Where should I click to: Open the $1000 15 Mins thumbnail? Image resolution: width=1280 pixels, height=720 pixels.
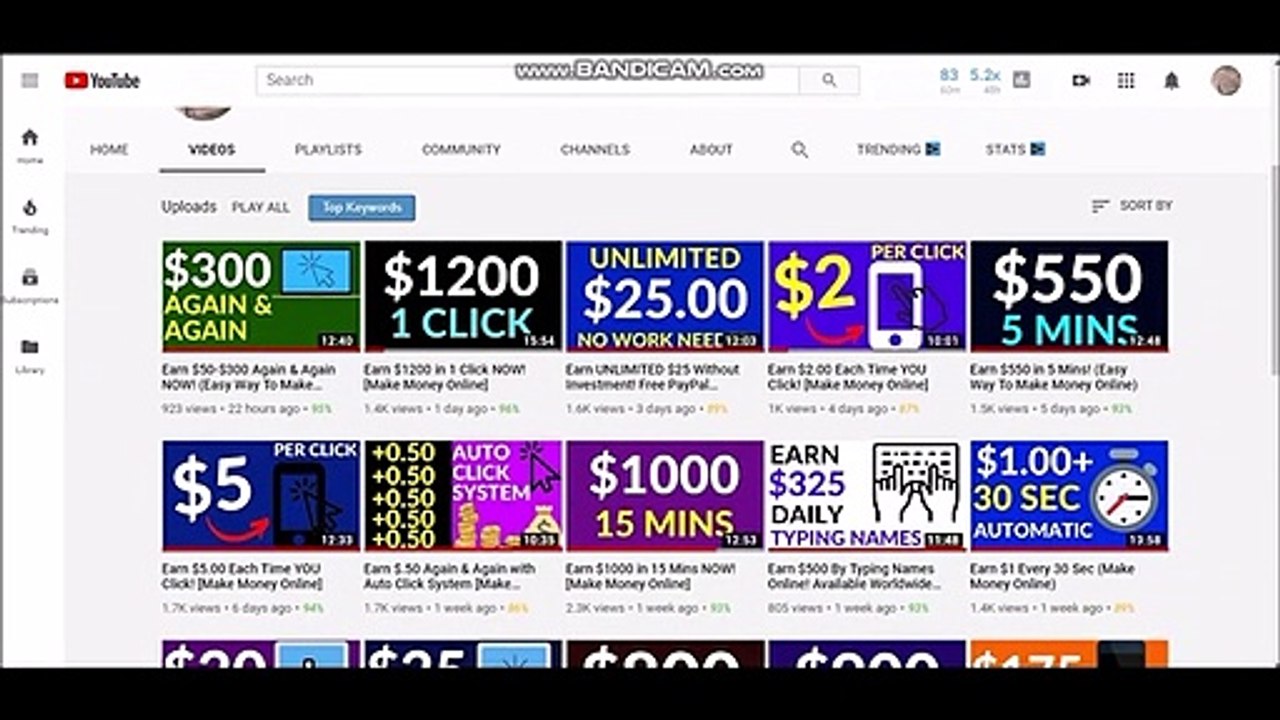(665, 495)
